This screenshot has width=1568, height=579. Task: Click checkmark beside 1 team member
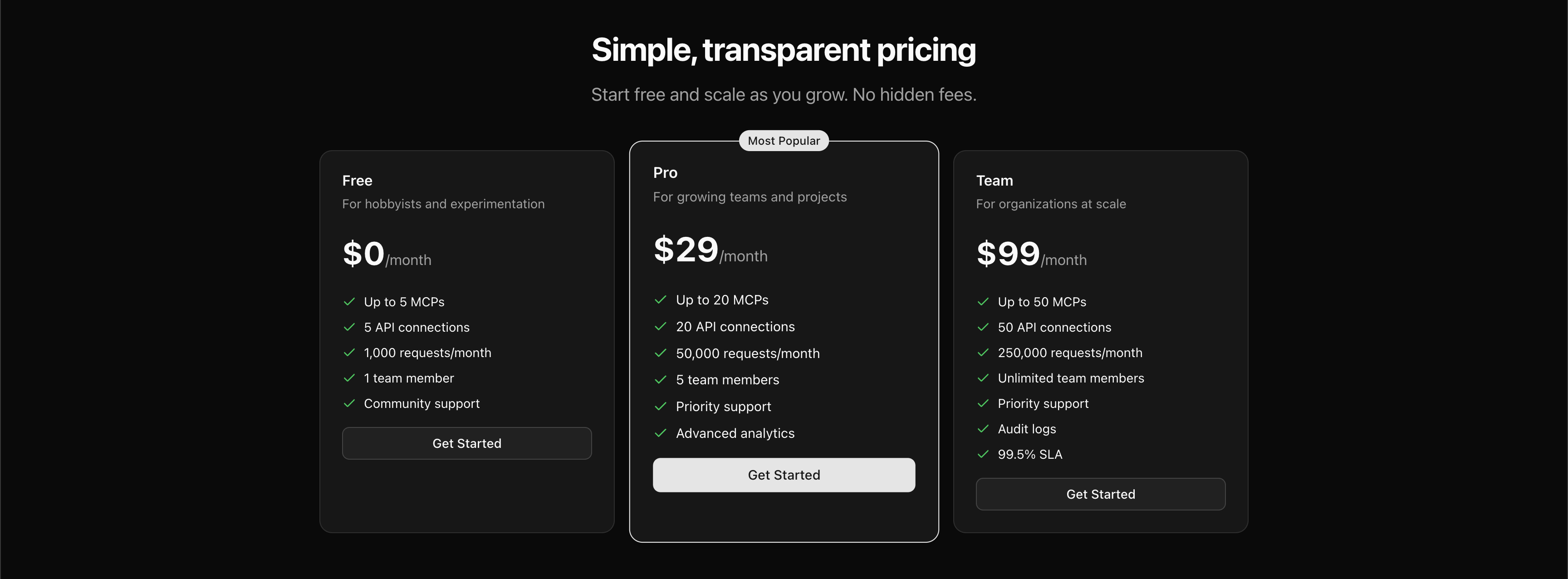coord(349,378)
